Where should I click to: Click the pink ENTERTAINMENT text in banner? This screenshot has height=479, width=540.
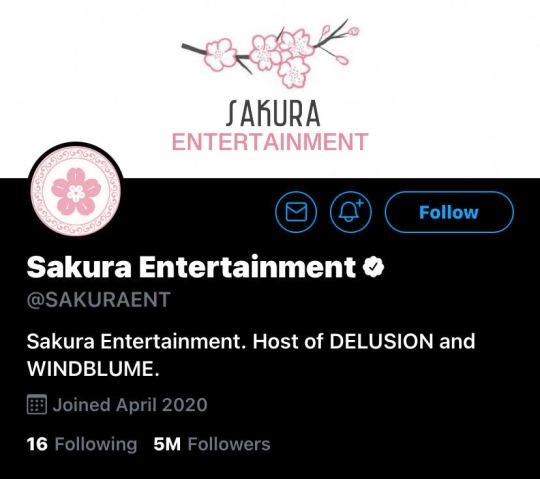(270, 142)
